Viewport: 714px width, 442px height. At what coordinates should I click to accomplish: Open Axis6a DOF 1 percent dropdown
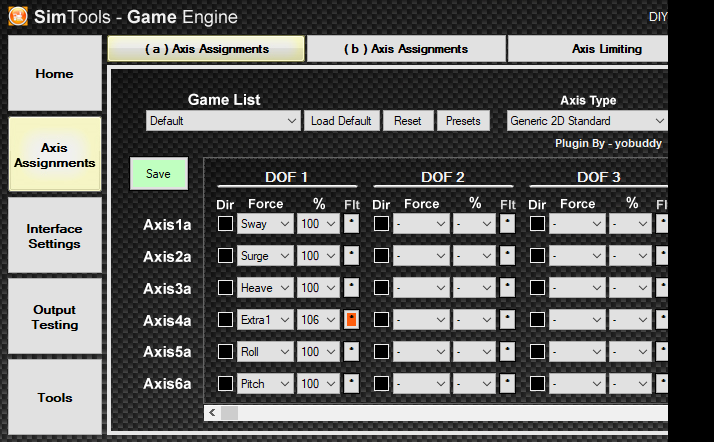(x=318, y=383)
